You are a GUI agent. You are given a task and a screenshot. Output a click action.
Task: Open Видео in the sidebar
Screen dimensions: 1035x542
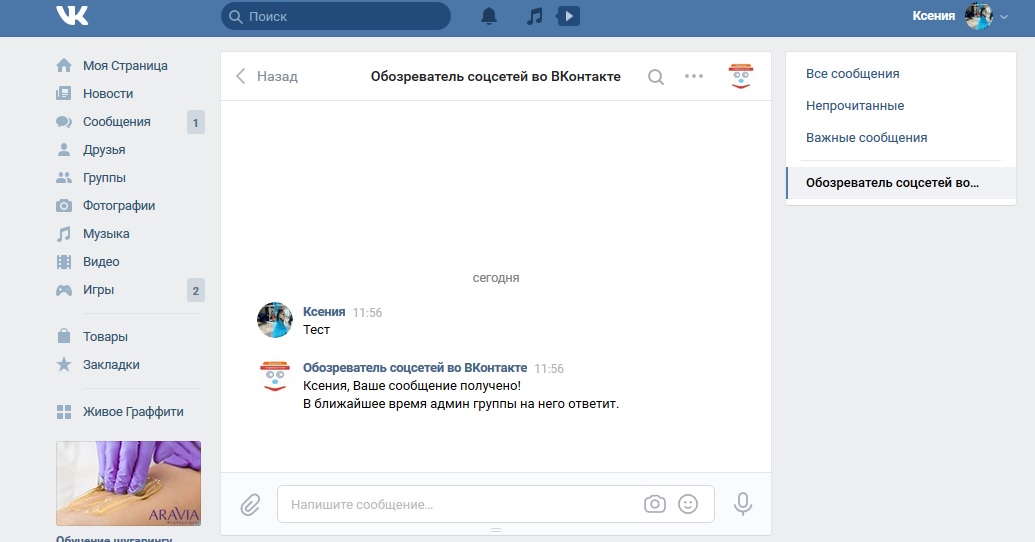point(101,261)
